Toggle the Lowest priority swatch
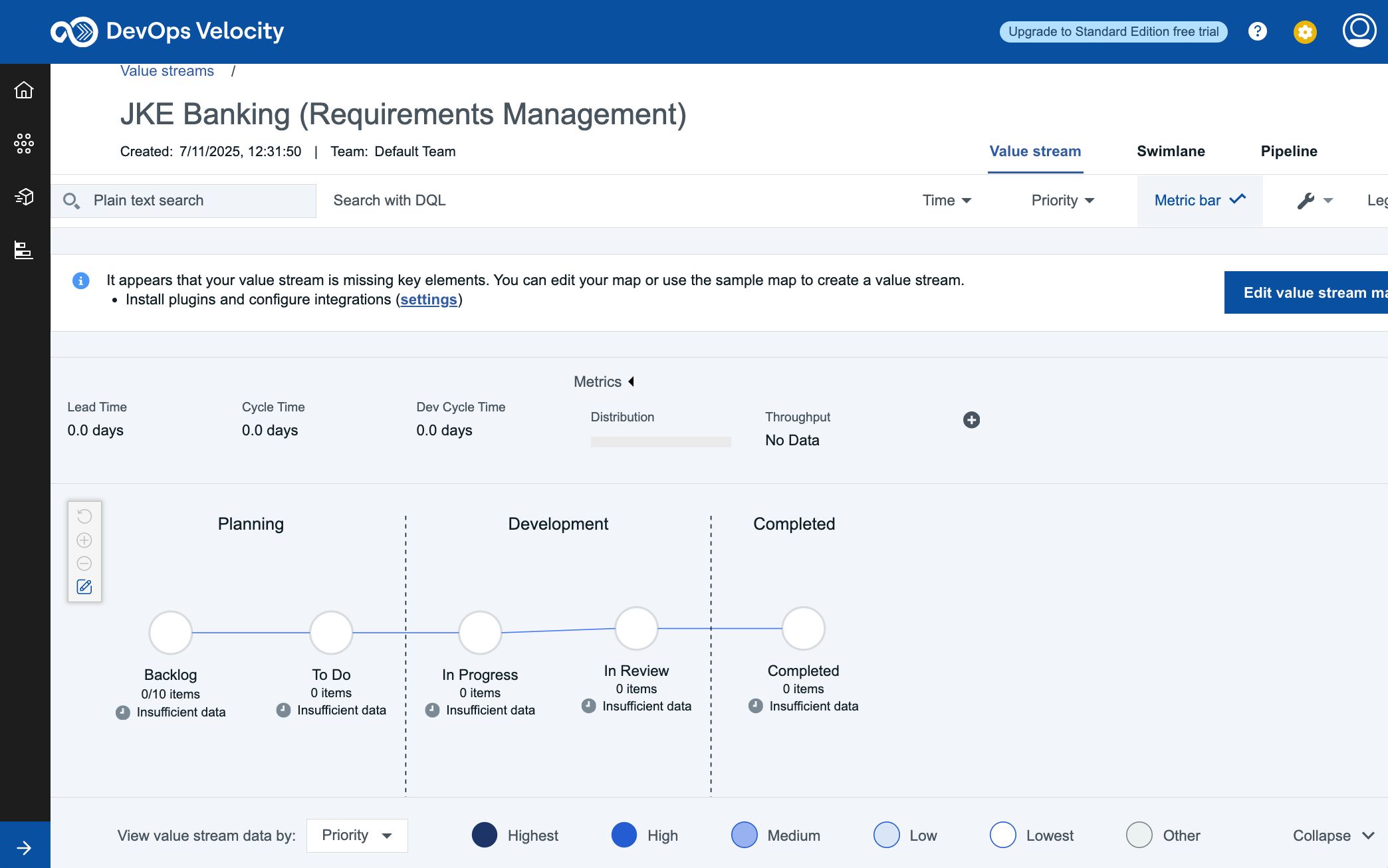This screenshot has height=868, width=1388. pos(1003,835)
